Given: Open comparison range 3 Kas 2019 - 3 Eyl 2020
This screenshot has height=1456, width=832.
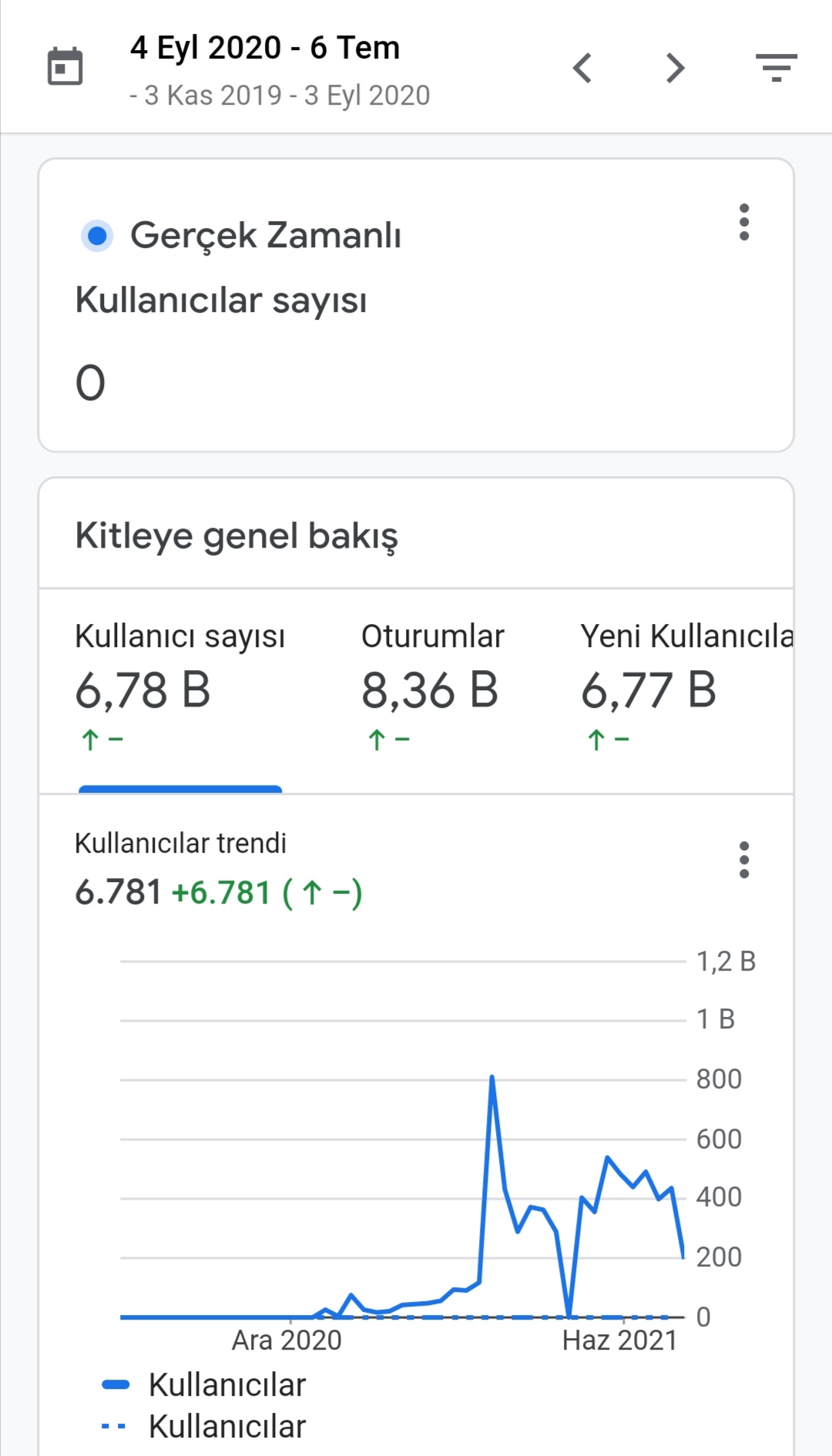Looking at the screenshot, I should pyautogui.click(x=280, y=96).
